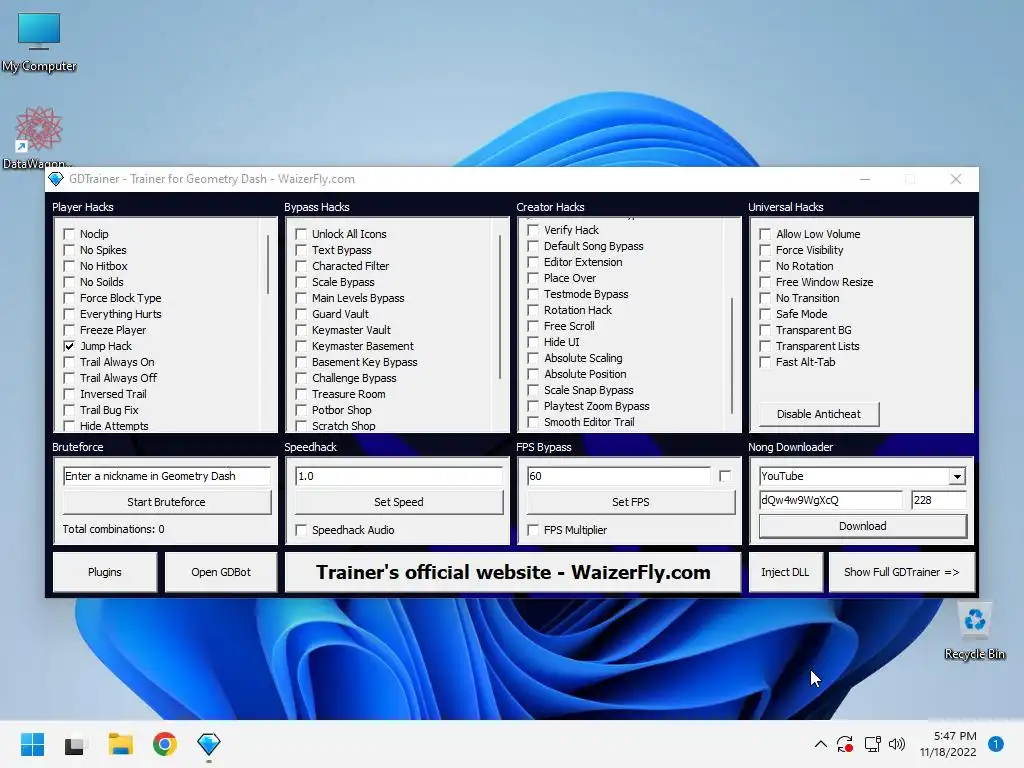Enable Main Levels Bypass
Viewport: 1024px width, 768px height.
pos(300,298)
